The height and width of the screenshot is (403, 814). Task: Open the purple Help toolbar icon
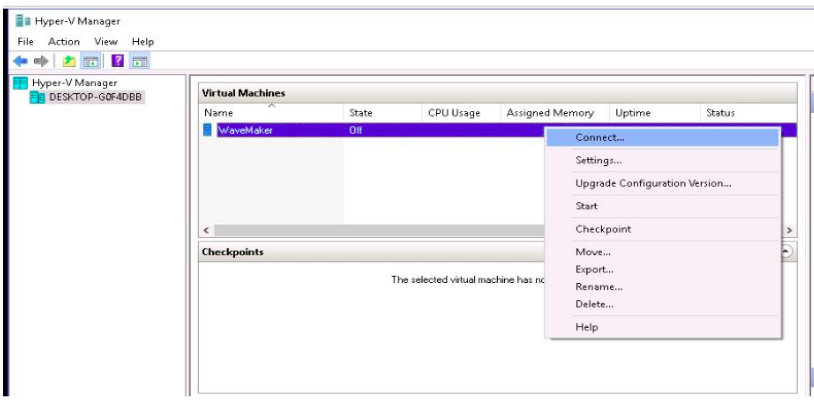117,61
